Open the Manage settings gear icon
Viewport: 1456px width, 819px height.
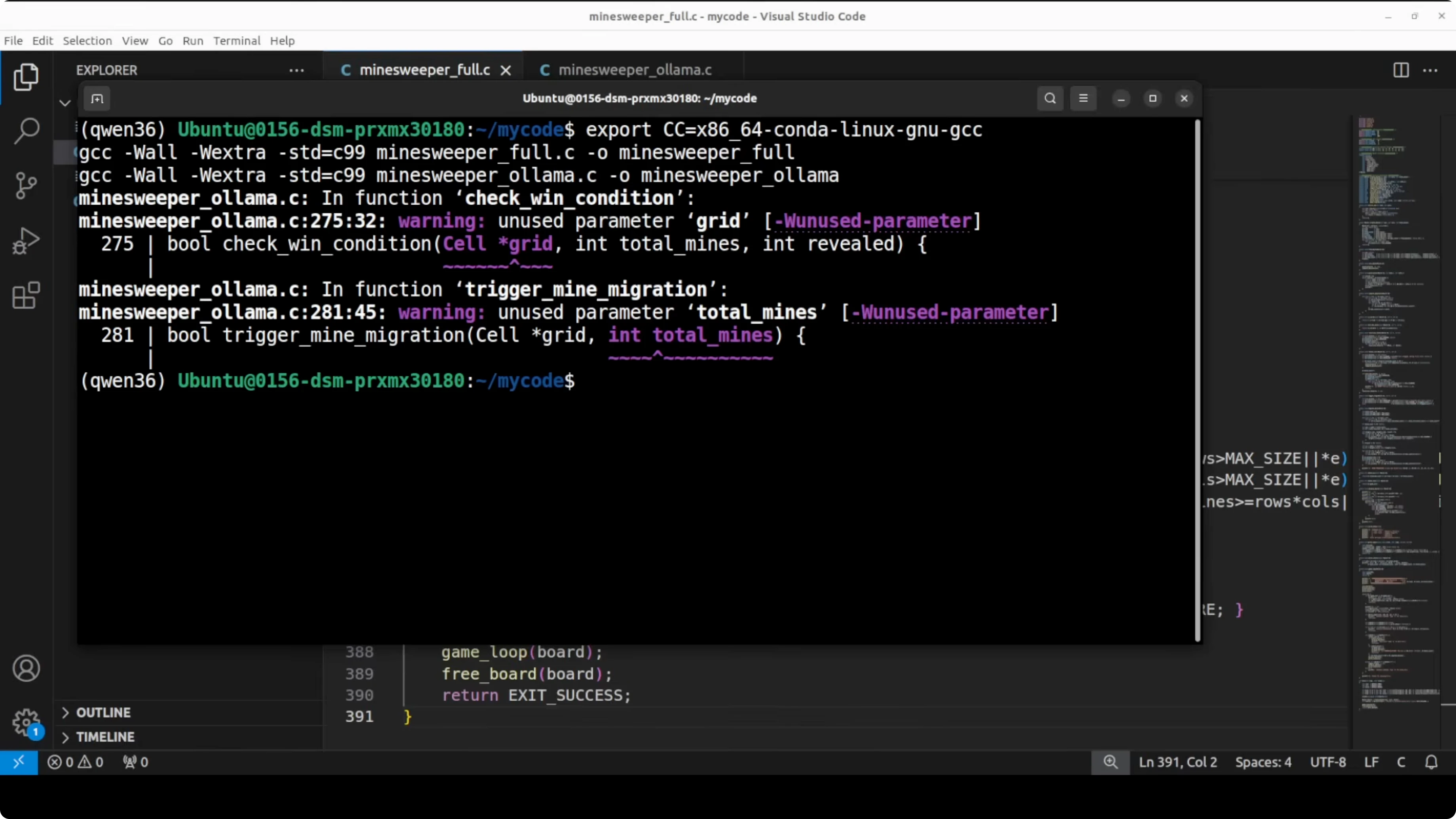click(26, 722)
